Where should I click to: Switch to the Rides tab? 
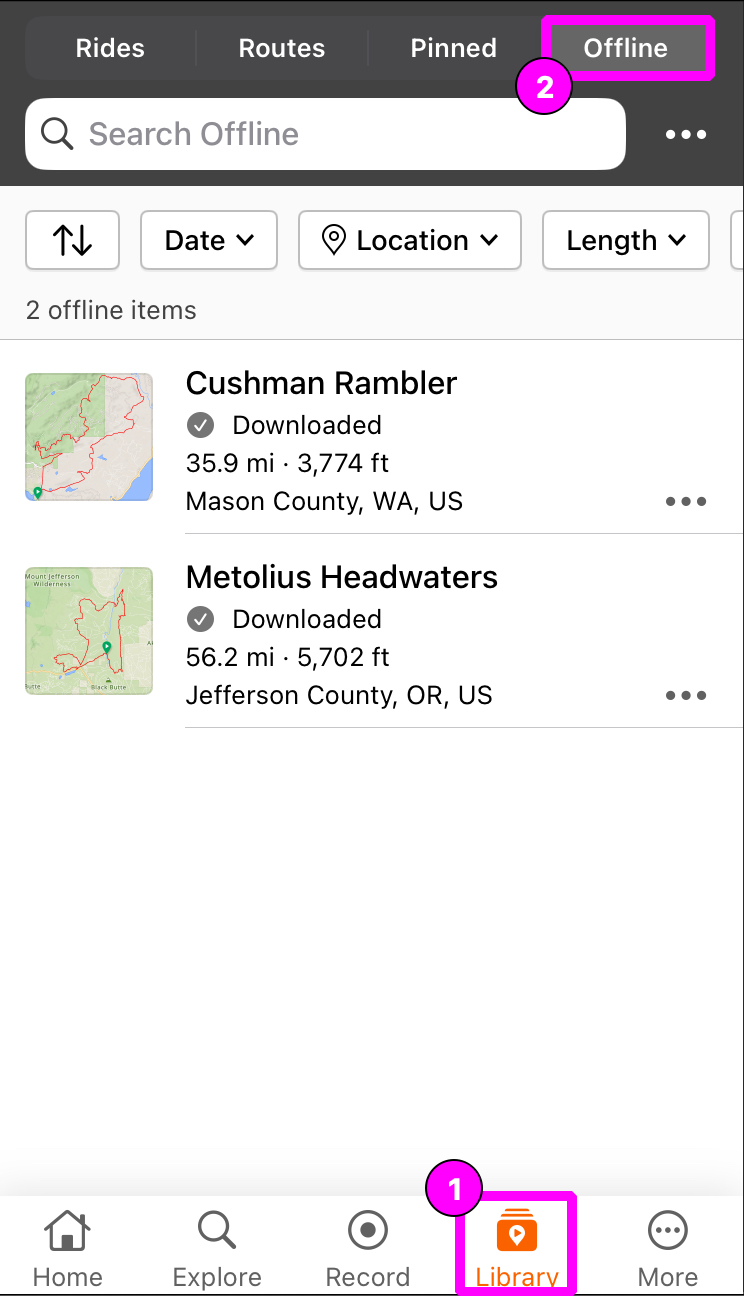point(110,48)
